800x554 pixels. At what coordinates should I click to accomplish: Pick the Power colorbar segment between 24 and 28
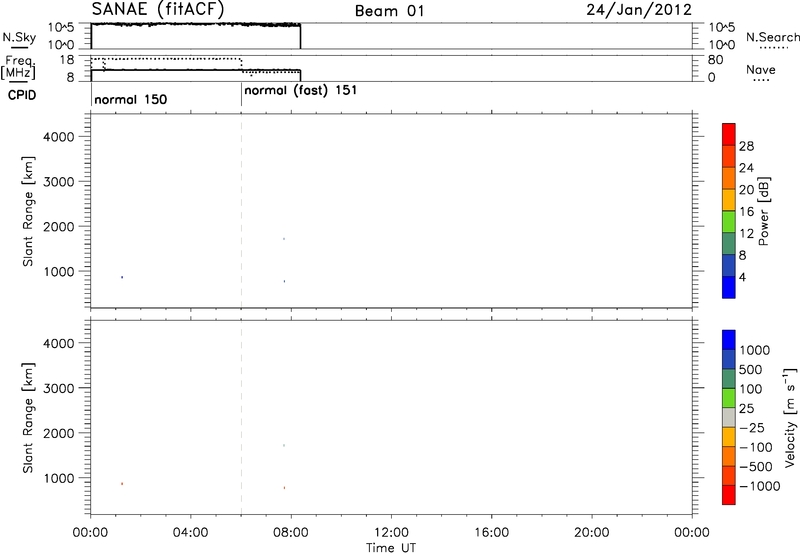(x=729, y=156)
